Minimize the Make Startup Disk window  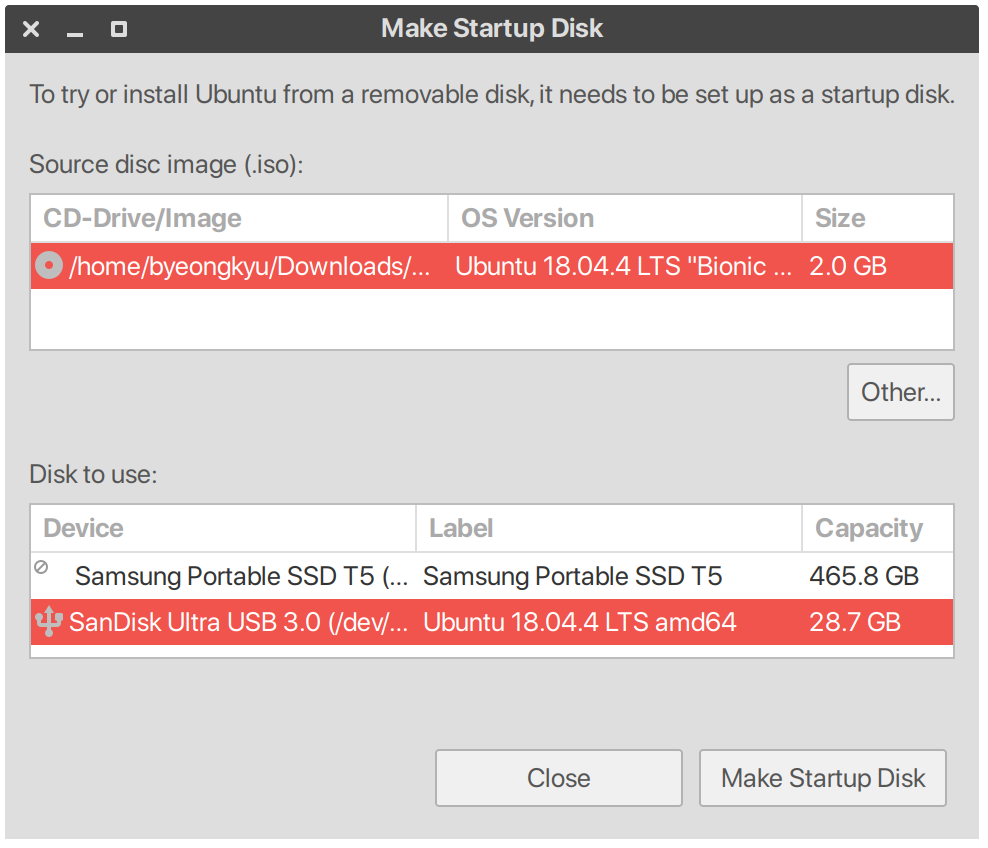[x=75, y=30]
